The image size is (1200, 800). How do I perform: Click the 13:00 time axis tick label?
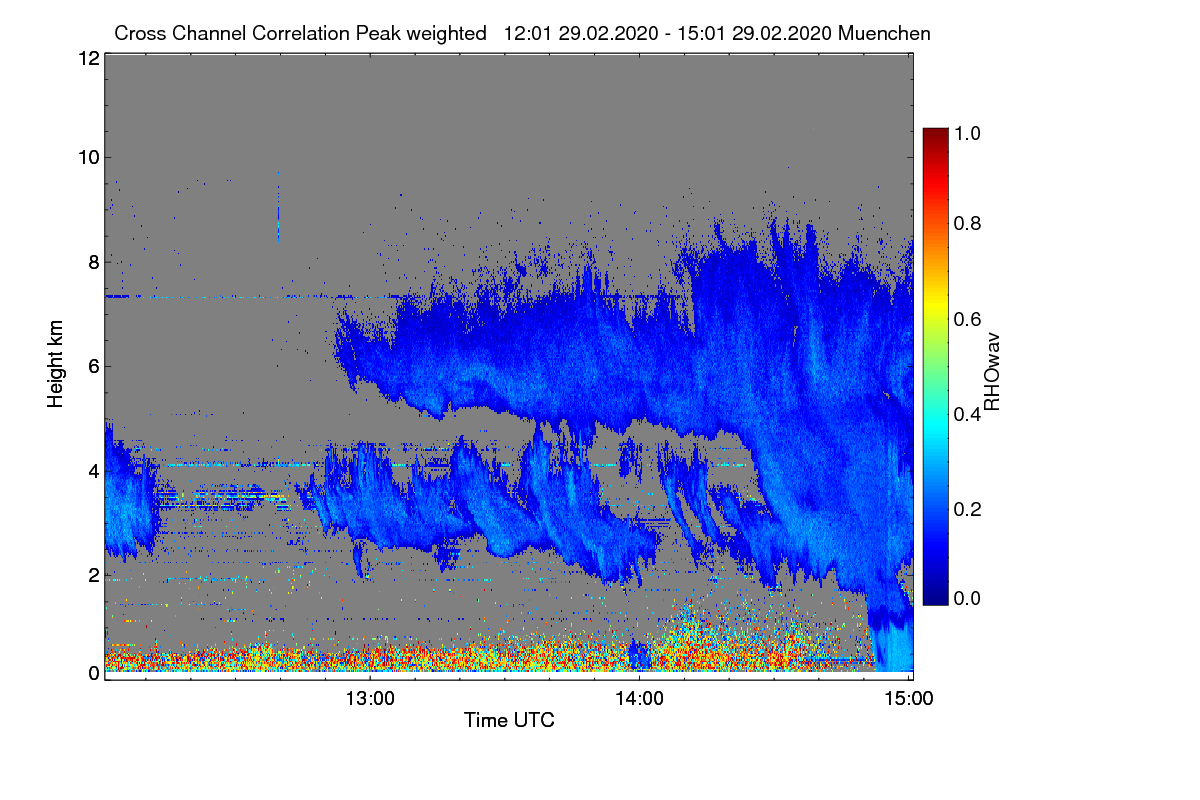coord(370,699)
